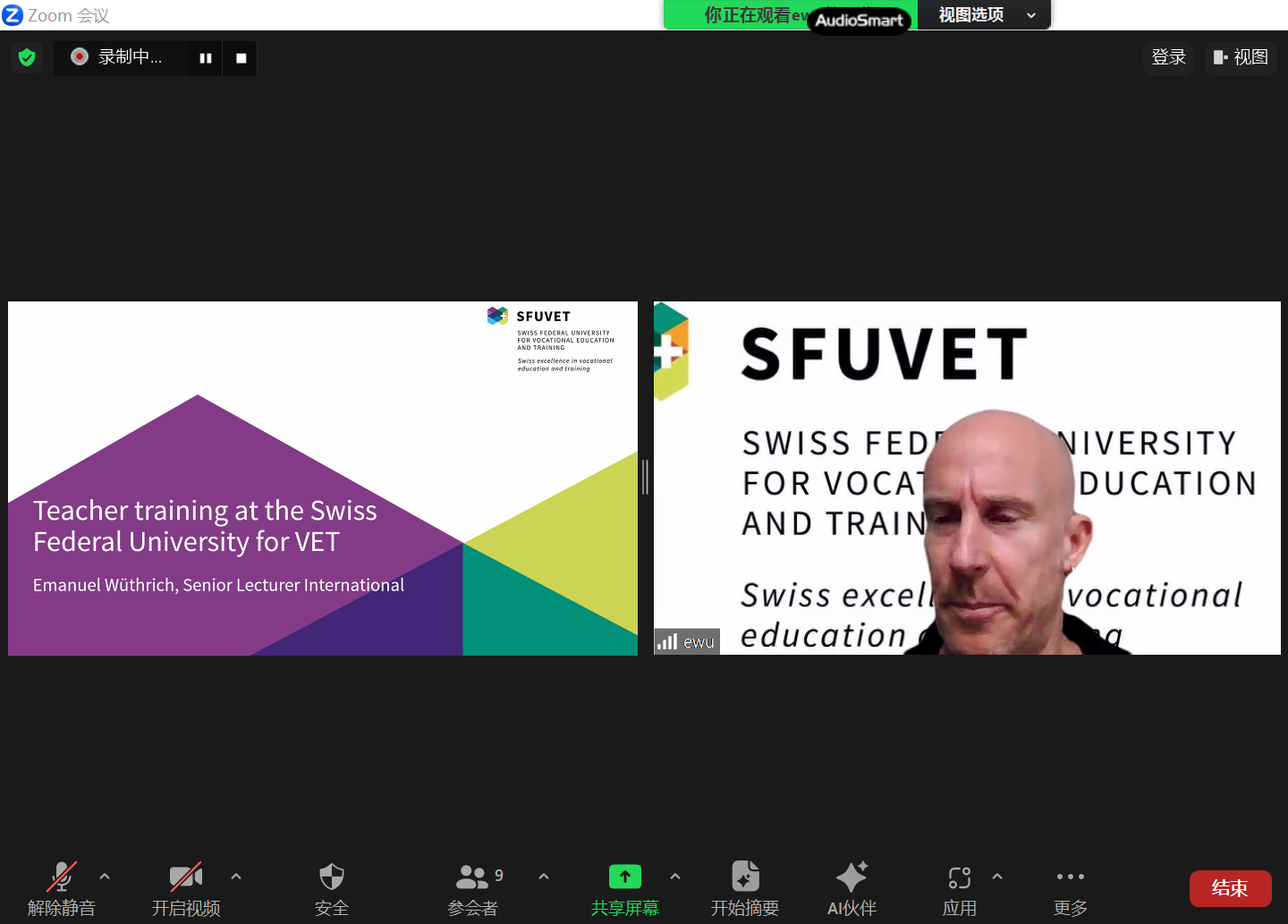Open the Security (安全) shield icon
1288x924 pixels.
331,887
